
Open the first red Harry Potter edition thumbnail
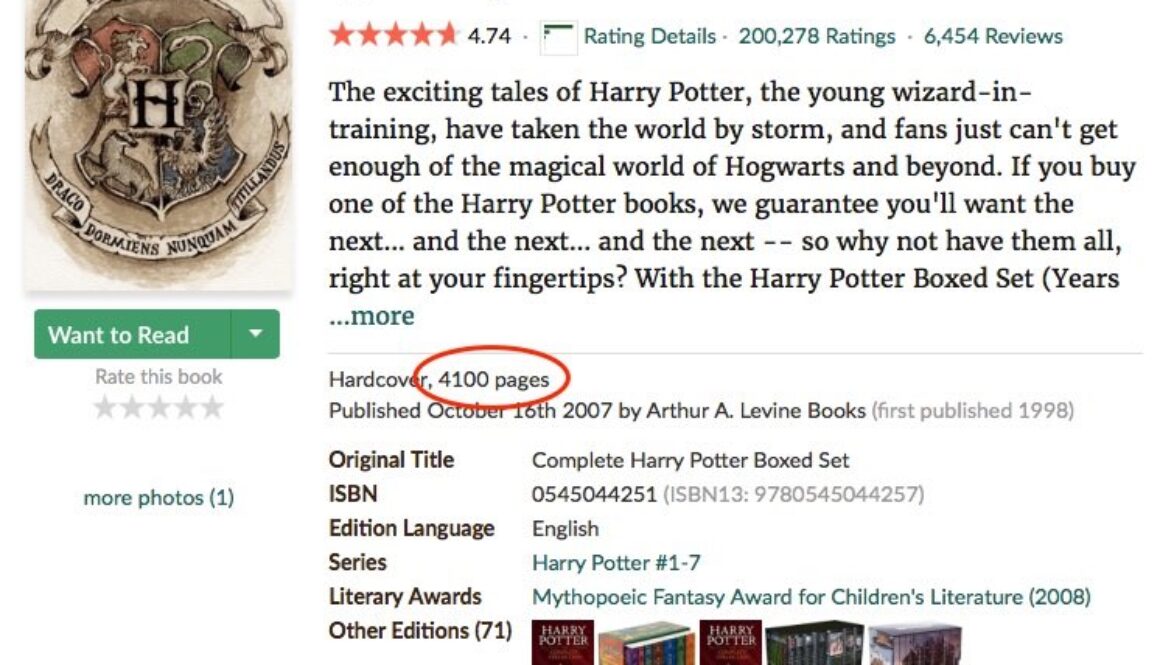coord(563,643)
